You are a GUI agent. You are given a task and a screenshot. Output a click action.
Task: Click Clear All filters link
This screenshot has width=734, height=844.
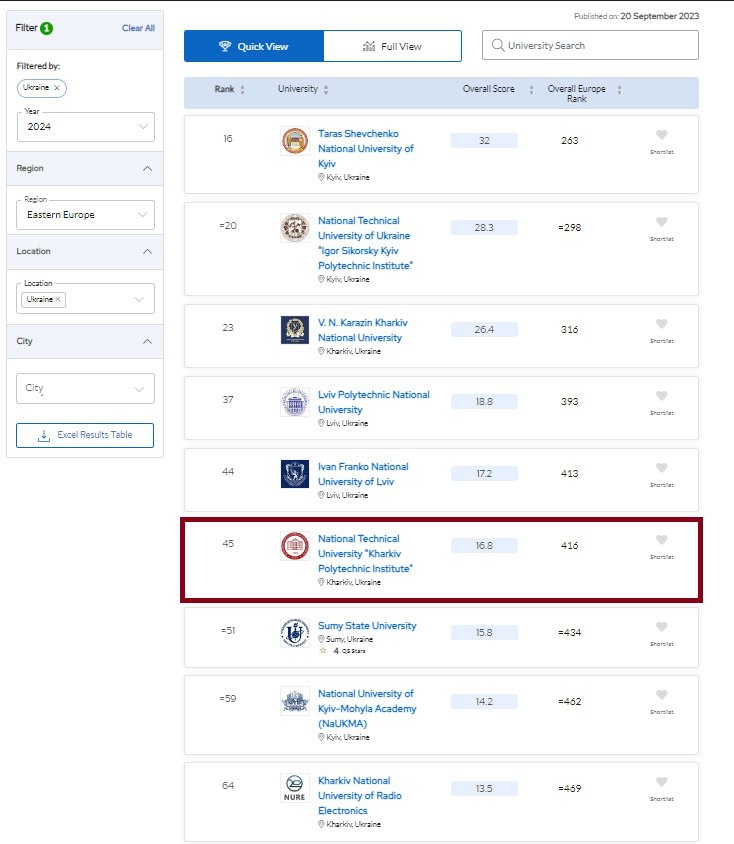coord(138,28)
